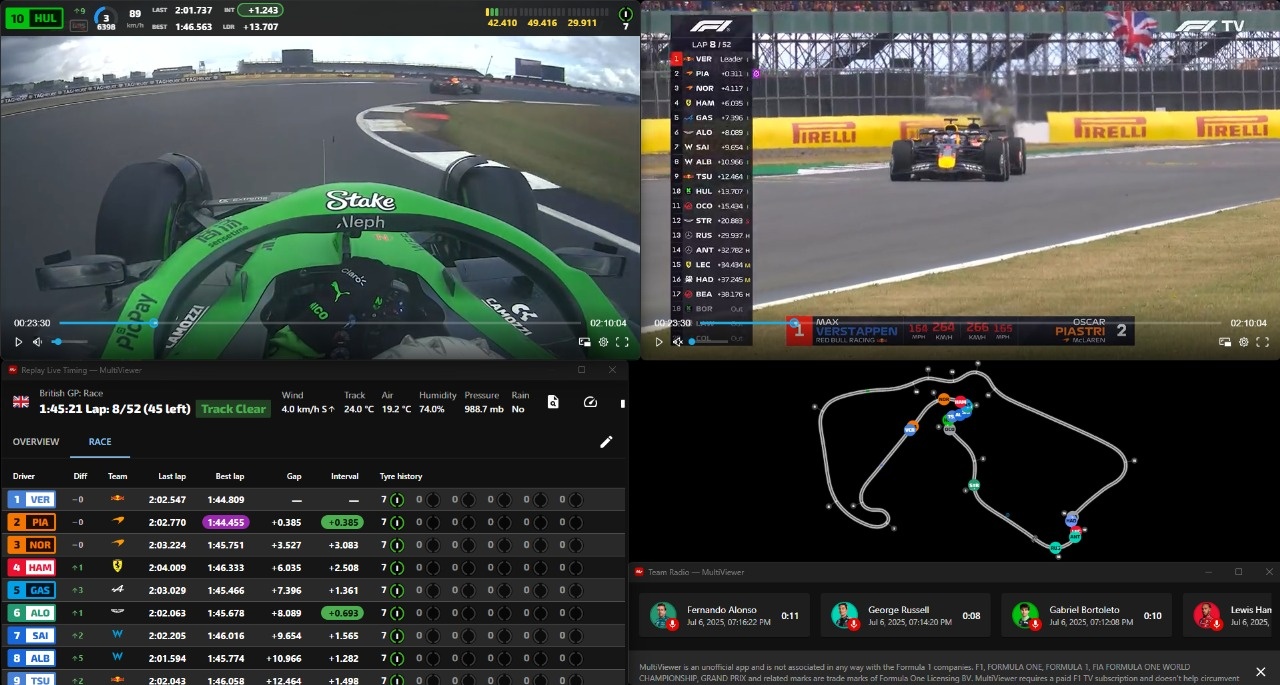The width and height of the screenshot is (1280, 685).
Task: Click the pencil edit icon on the race table
Action: (606, 442)
